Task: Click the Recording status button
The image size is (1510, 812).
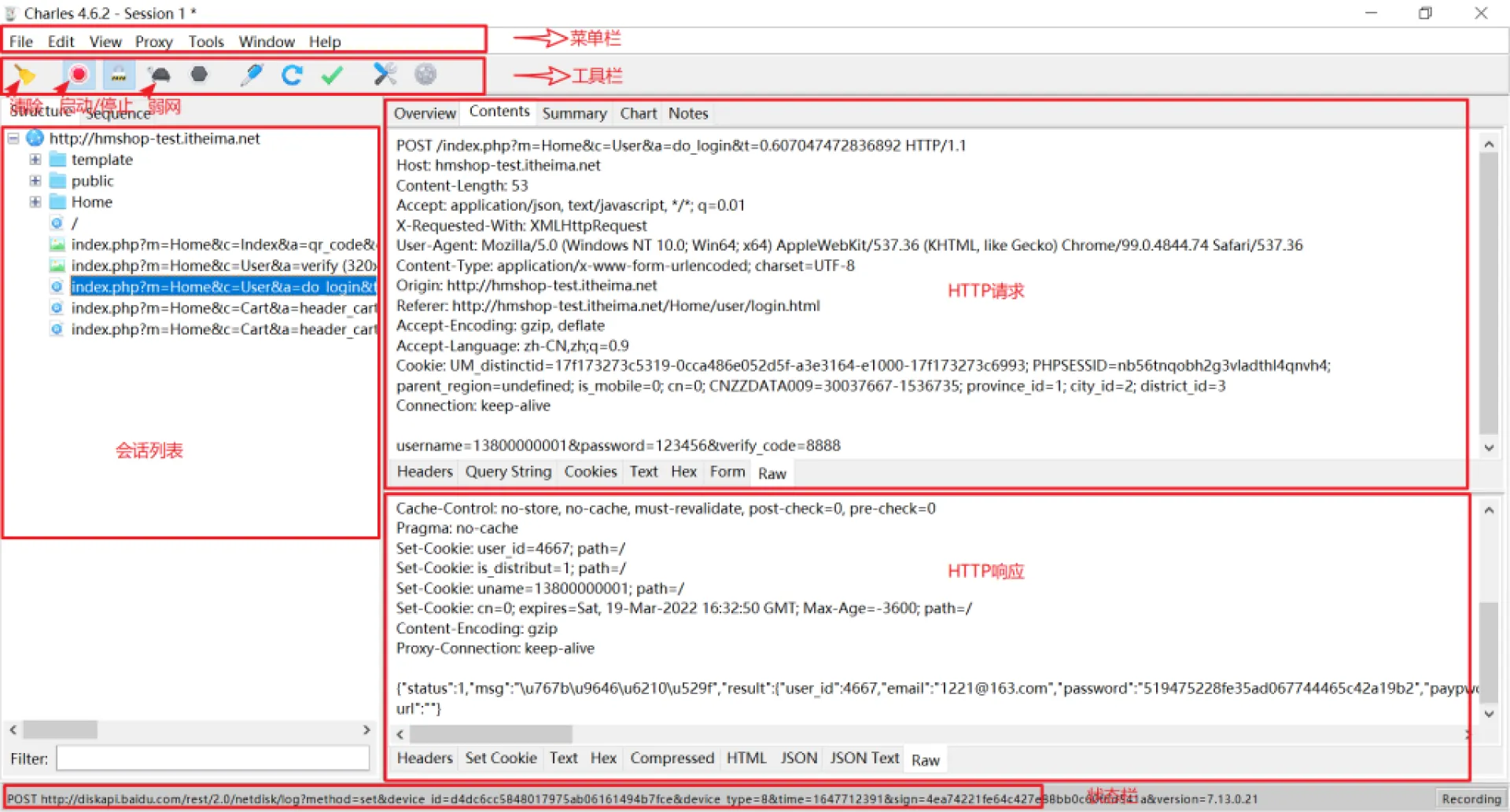Action: tap(1471, 799)
